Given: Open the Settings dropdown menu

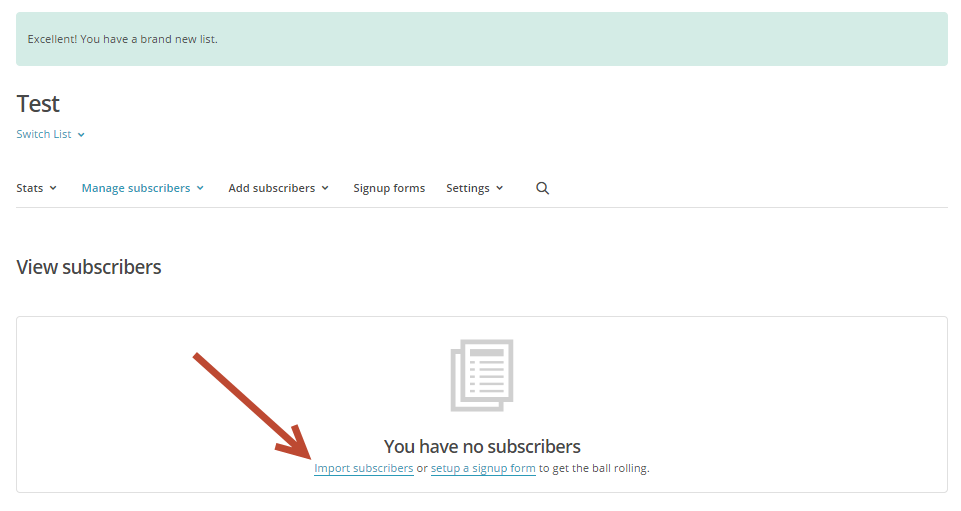Looking at the screenshot, I should click(x=474, y=188).
